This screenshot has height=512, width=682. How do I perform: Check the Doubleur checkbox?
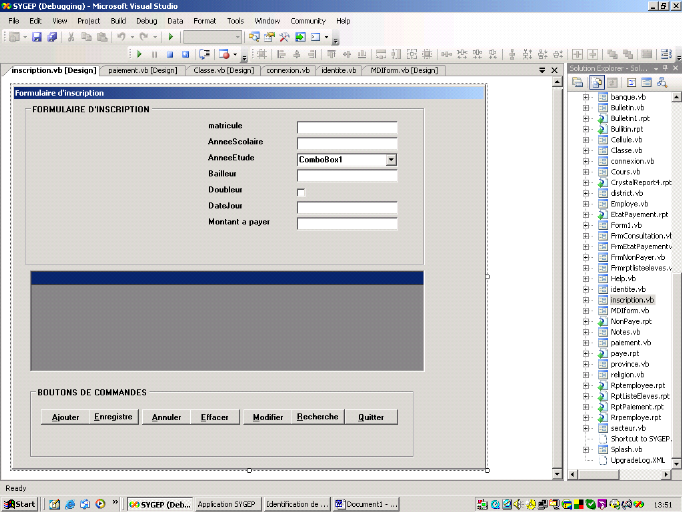click(x=301, y=191)
